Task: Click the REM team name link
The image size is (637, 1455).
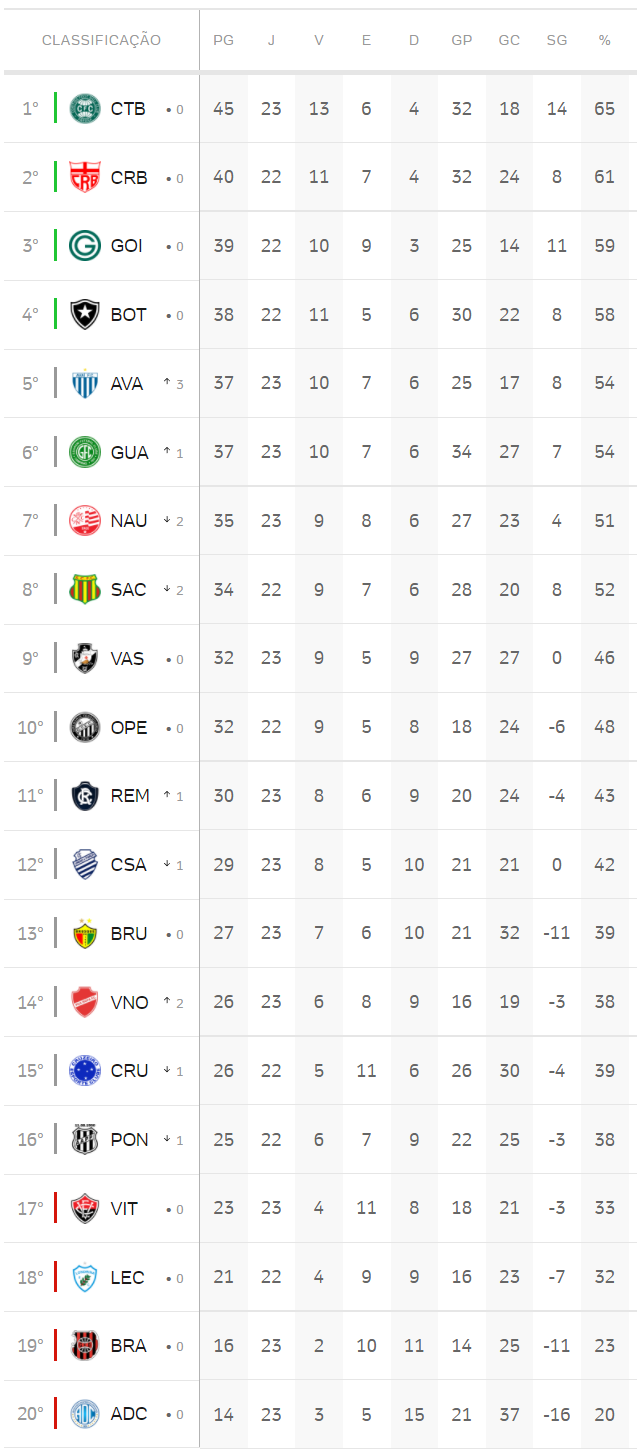Action: (130, 795)
